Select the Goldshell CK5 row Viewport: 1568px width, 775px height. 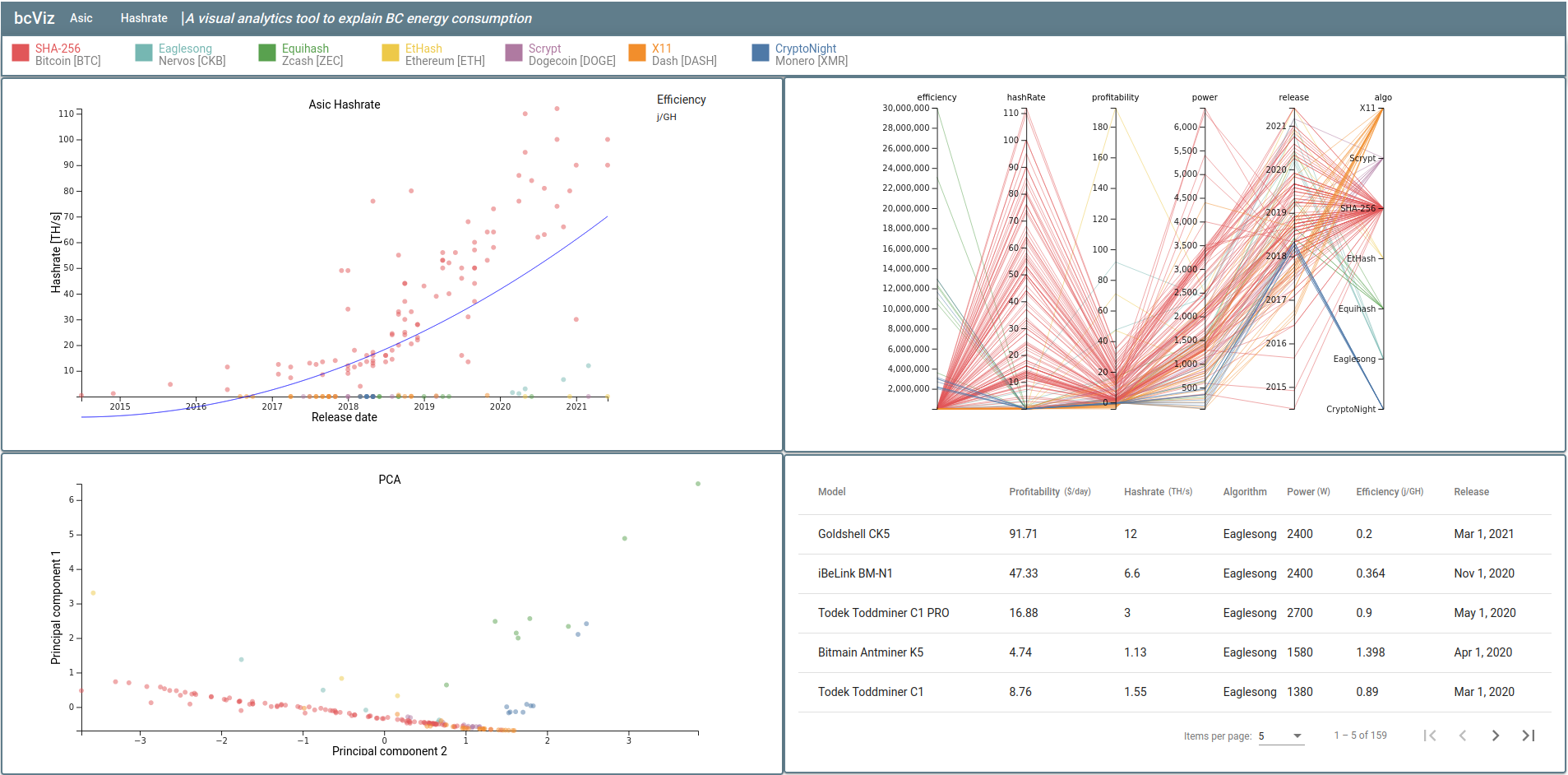tap(1175, 534)
